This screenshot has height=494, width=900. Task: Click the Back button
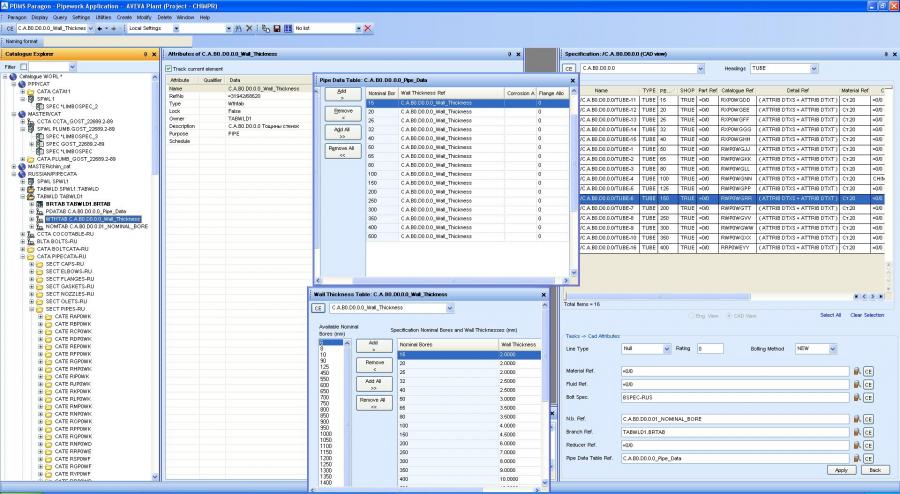875,470
